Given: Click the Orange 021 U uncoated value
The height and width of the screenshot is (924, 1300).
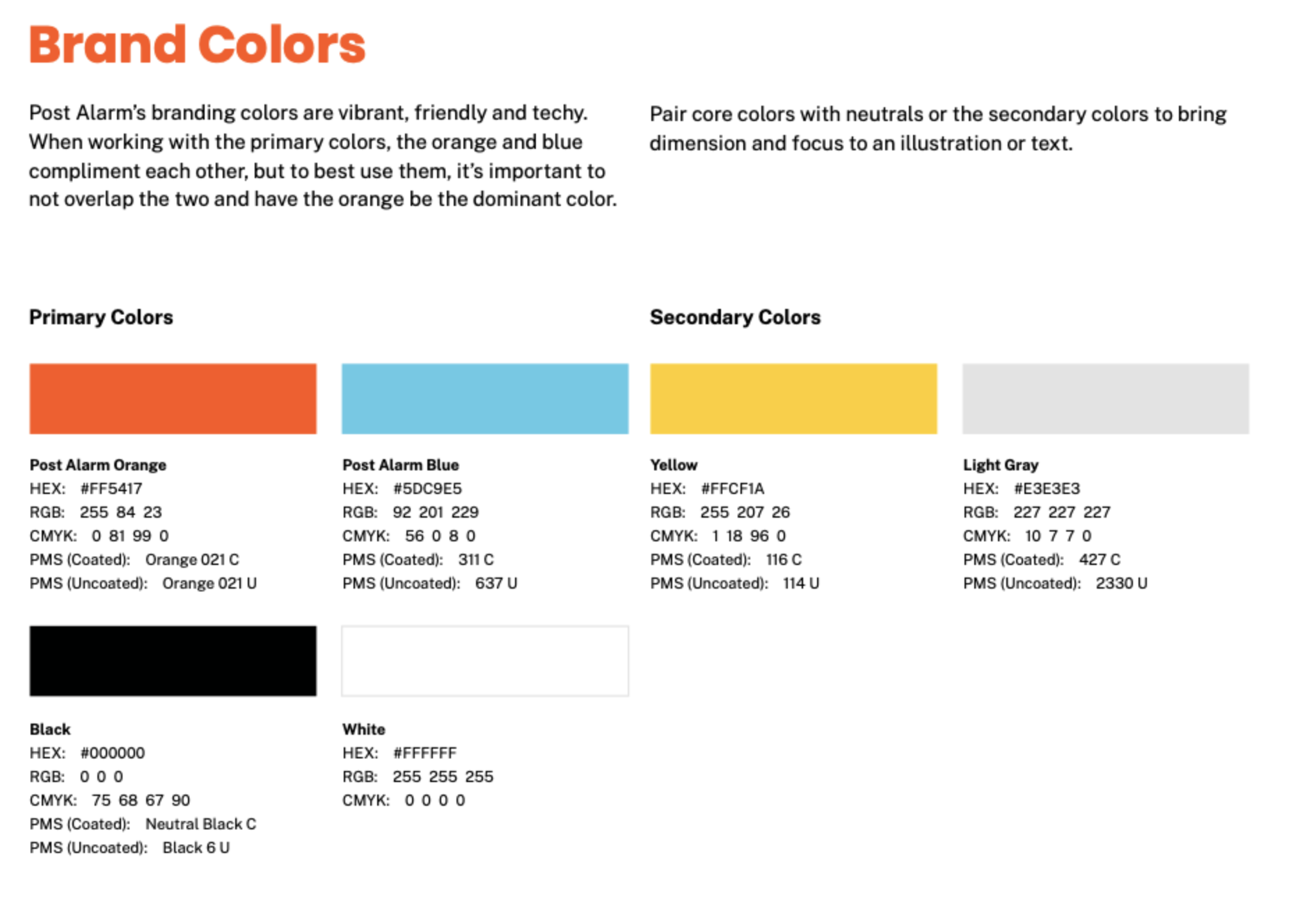Looking at the screenshot, I should tap(209, 583).
